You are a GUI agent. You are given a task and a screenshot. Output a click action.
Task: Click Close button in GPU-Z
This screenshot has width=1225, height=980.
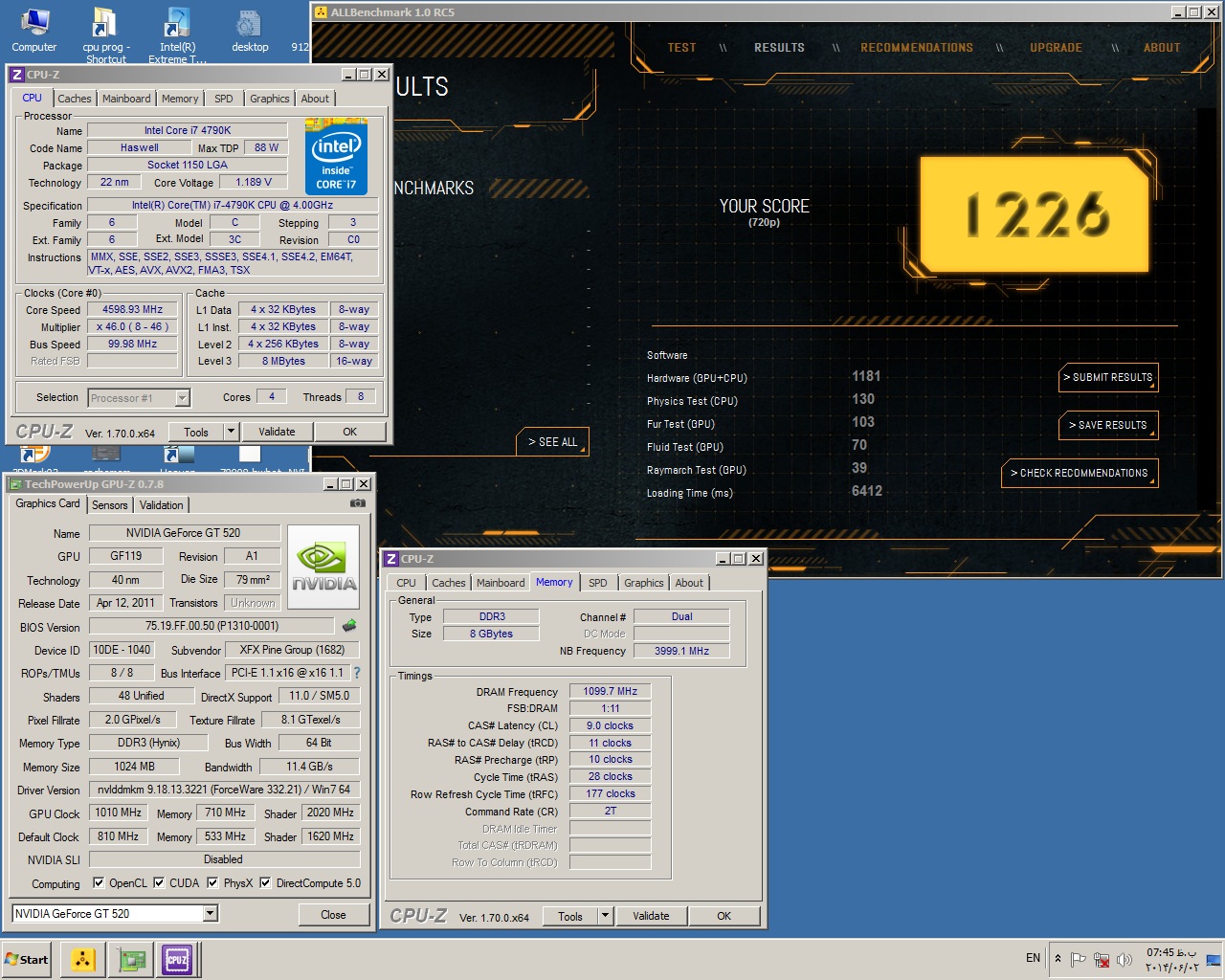point(333,914)
